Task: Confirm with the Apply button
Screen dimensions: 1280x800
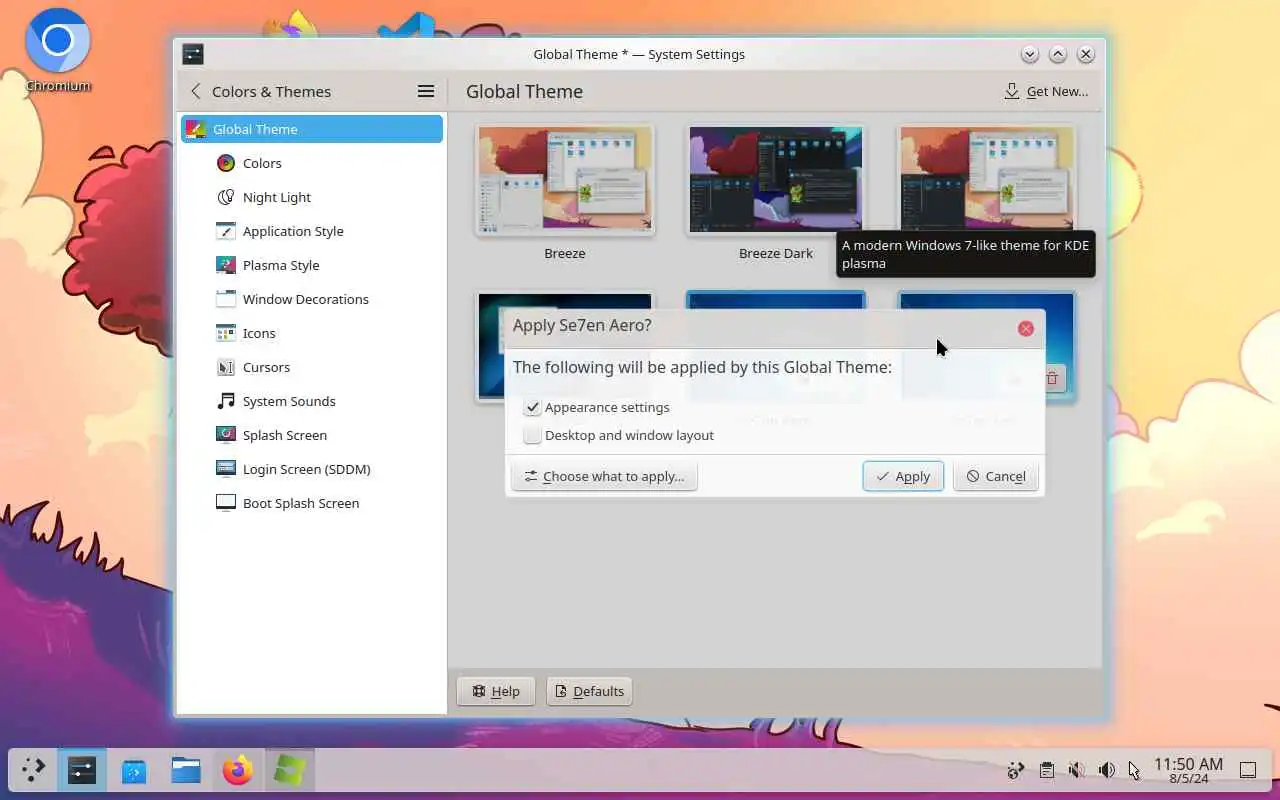Action: coord(903,476)
